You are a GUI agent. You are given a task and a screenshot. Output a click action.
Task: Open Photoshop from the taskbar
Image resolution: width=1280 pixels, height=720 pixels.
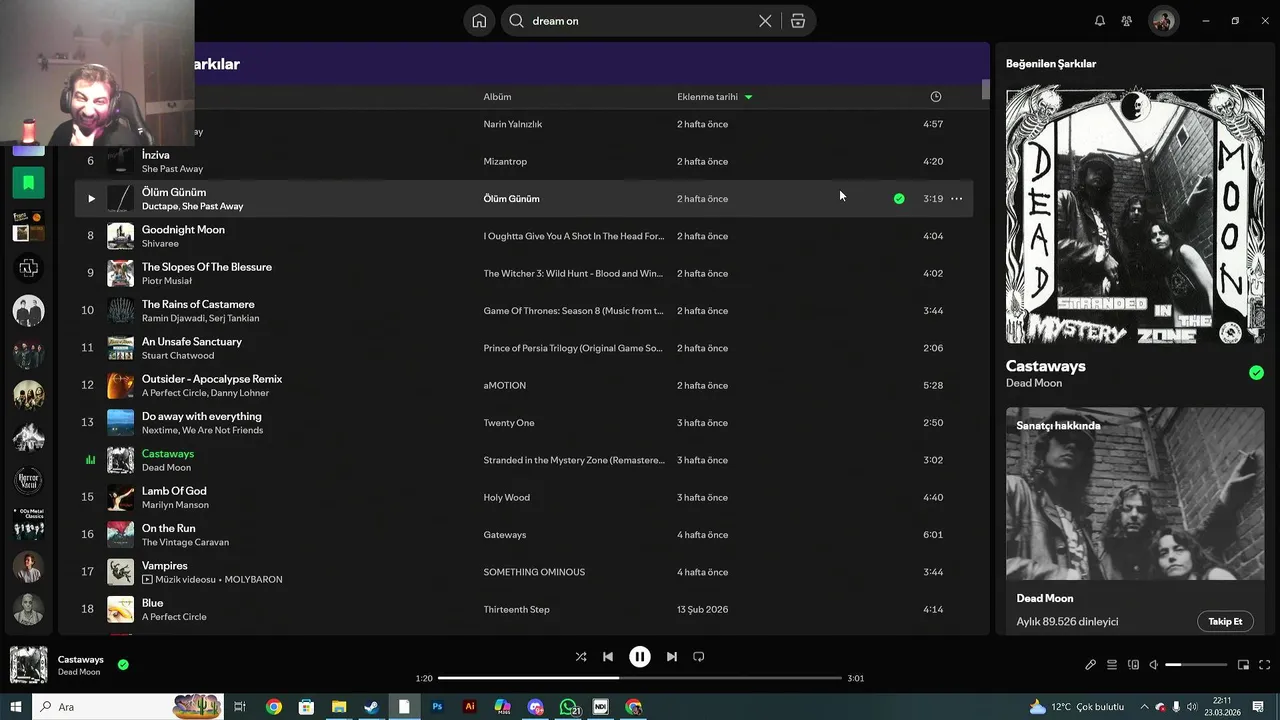(437, 707)
